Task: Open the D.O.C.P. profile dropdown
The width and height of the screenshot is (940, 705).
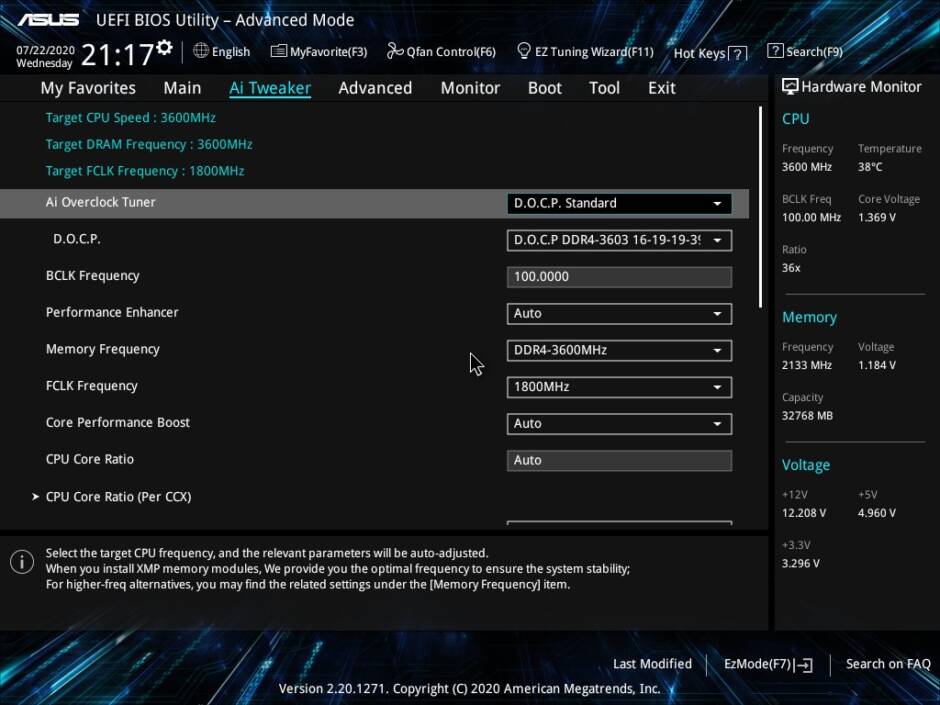Action: (619, 240)
